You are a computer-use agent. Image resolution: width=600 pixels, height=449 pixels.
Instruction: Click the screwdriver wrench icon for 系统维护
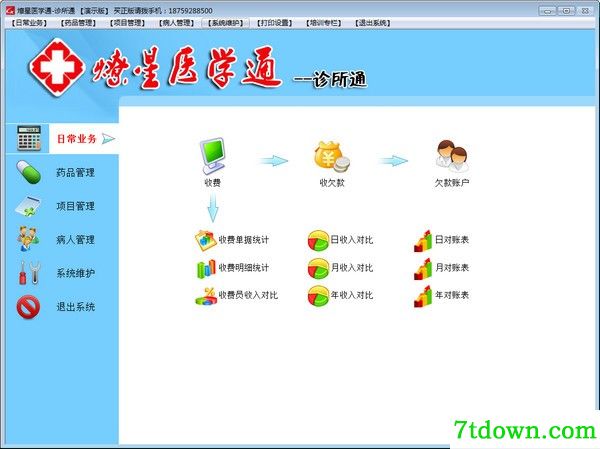point(29,273)
